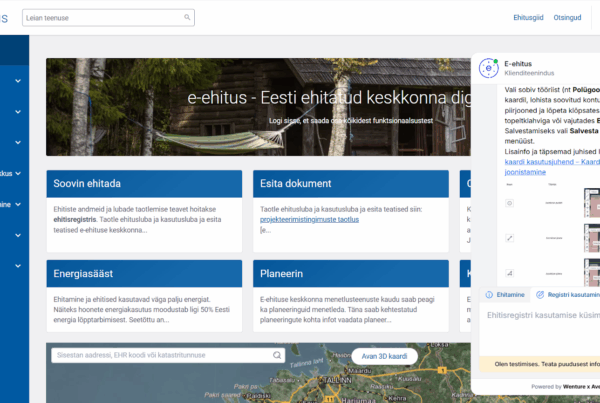Click the 'Powered by Wenture' footer text
The image size is (600, 403).
[565, 387]
